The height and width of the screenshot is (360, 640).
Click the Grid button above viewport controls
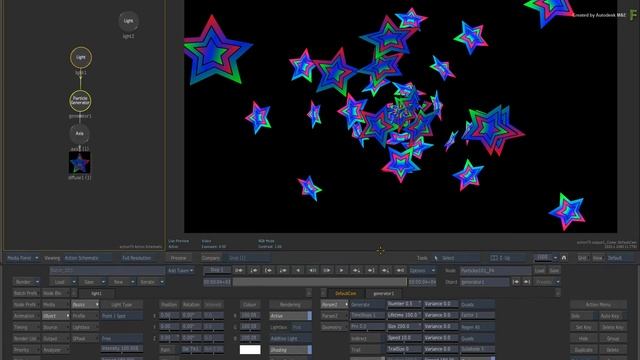click(x=582, y=258)
